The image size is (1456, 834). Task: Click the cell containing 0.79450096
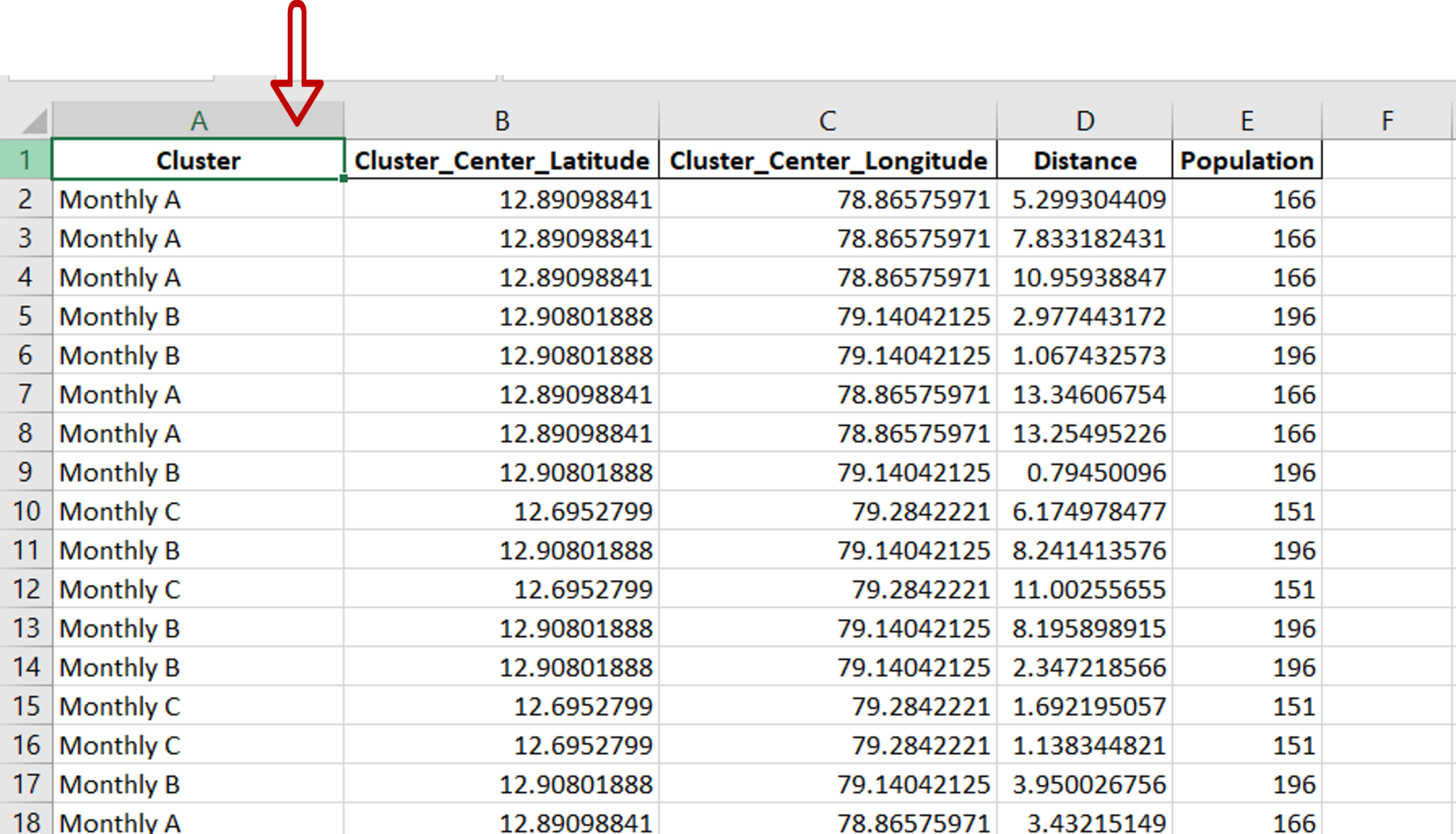pos(1084,471)
